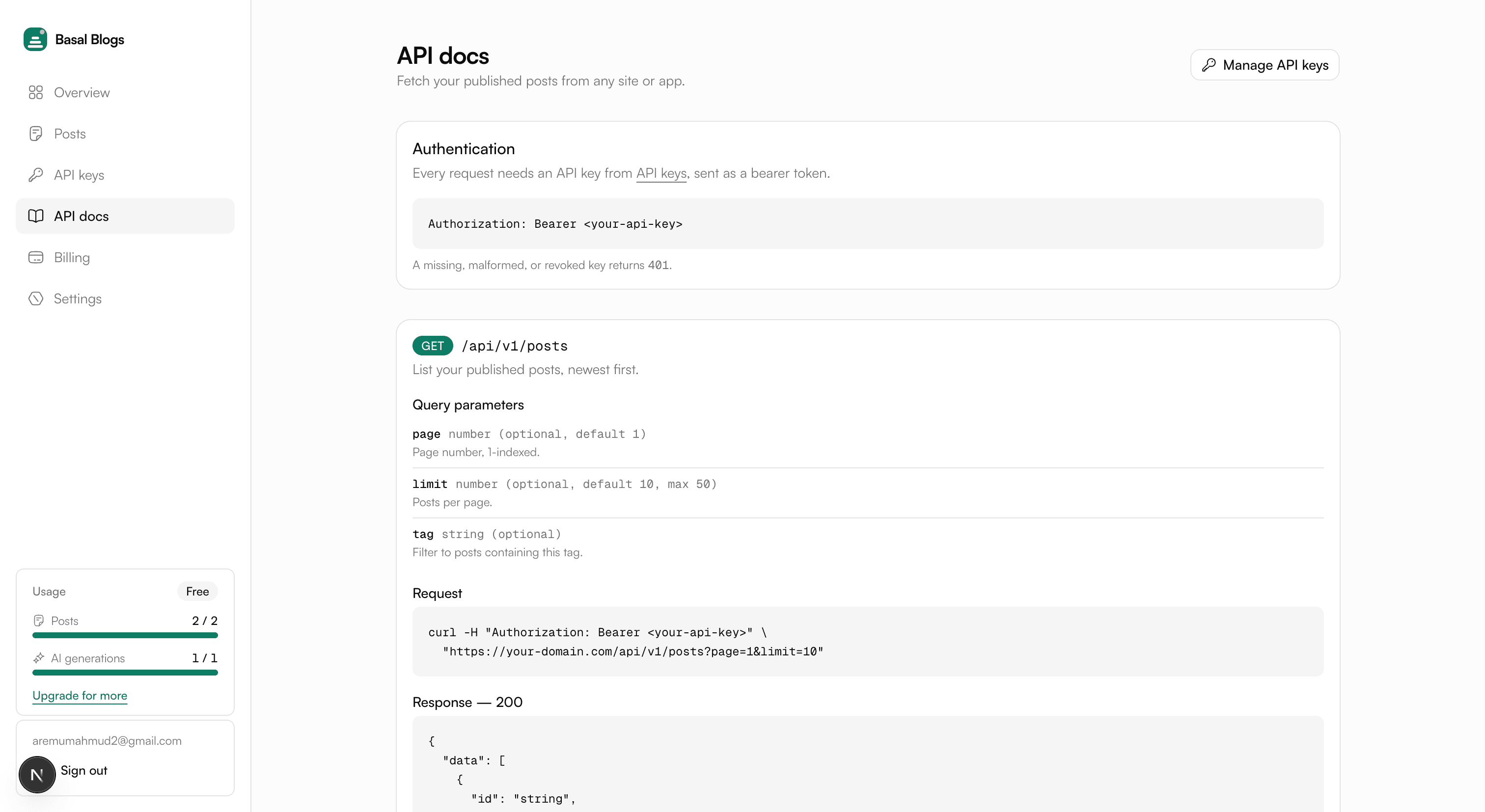
Task: Click the Posts usage progress bar
Action: tap(125, 635)
